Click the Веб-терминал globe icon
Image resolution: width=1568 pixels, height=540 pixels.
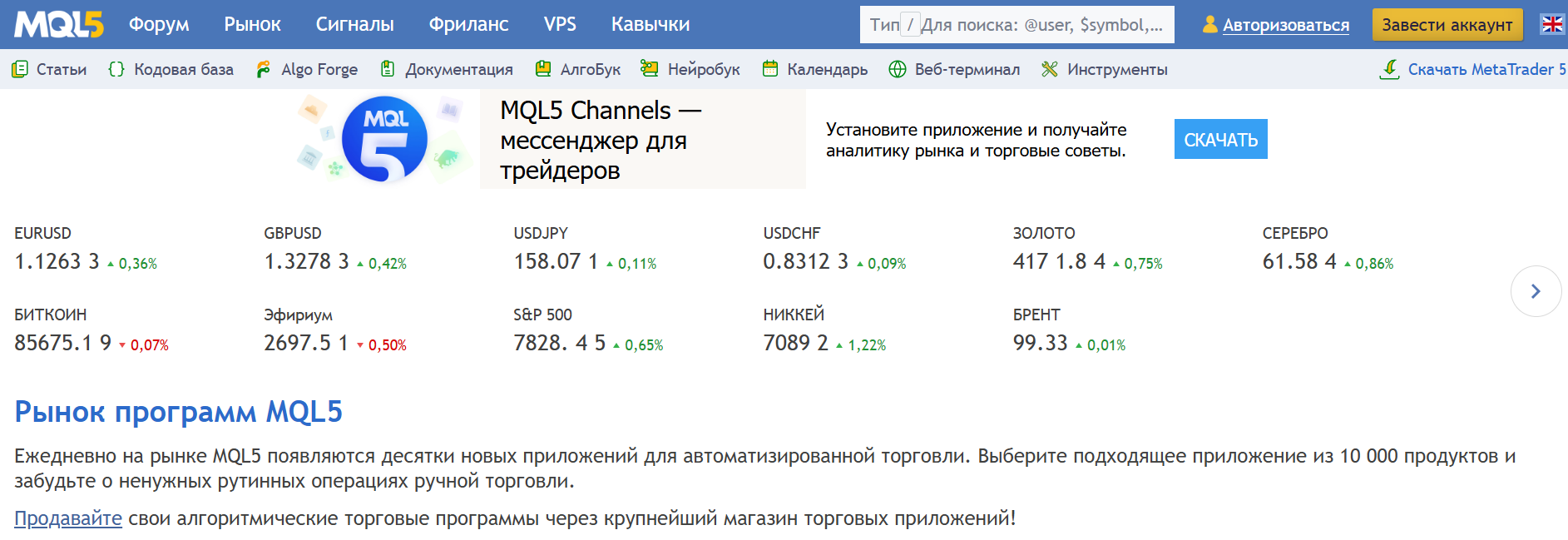pyautogui.click(x=898, y=69)
